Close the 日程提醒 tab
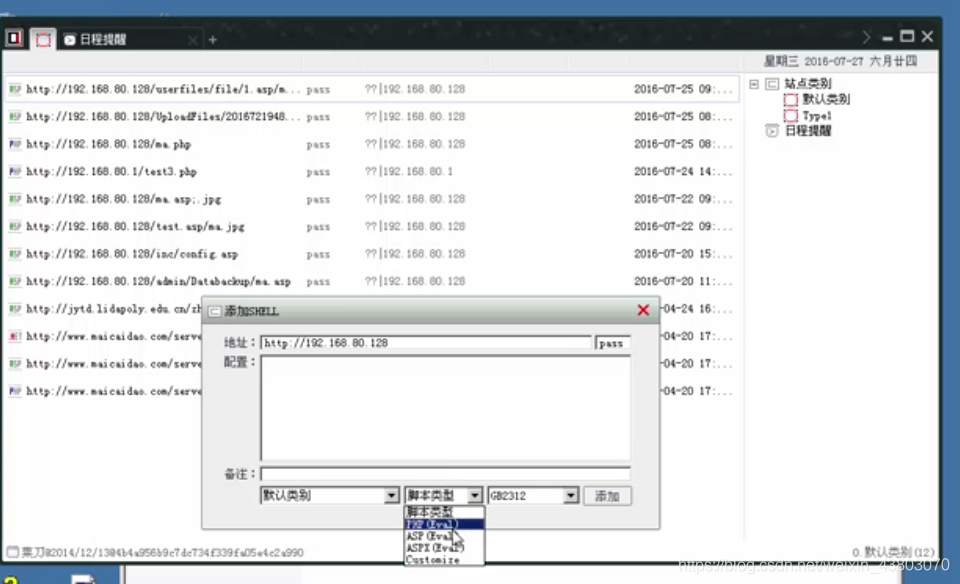The width and height of the screenshot is (960, 584). pos(193,40)
